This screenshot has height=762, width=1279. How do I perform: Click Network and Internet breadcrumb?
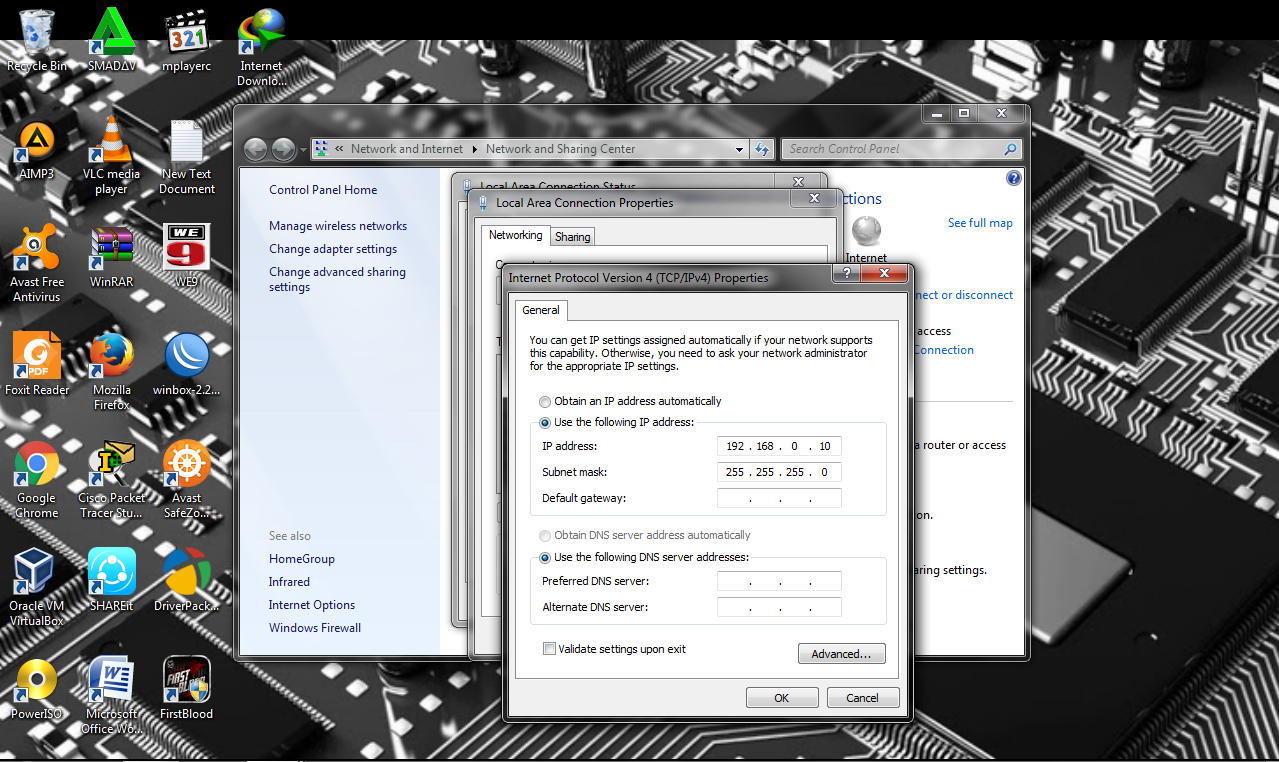[x=407, y=149]
